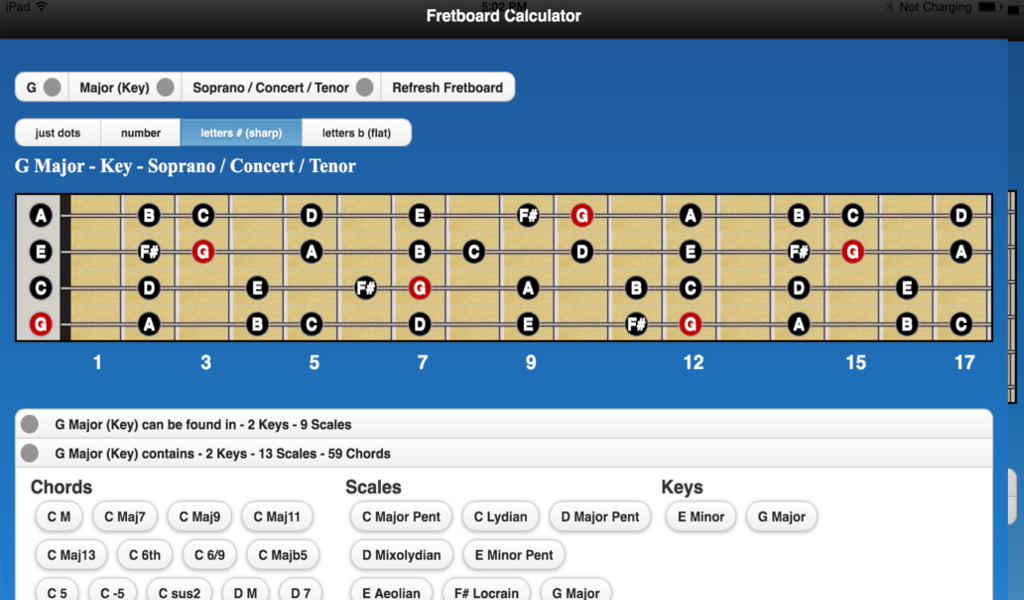The image size is (1024, 600).
Task: Click the Wi-Fi icon in the status bar
Action: 42,7
